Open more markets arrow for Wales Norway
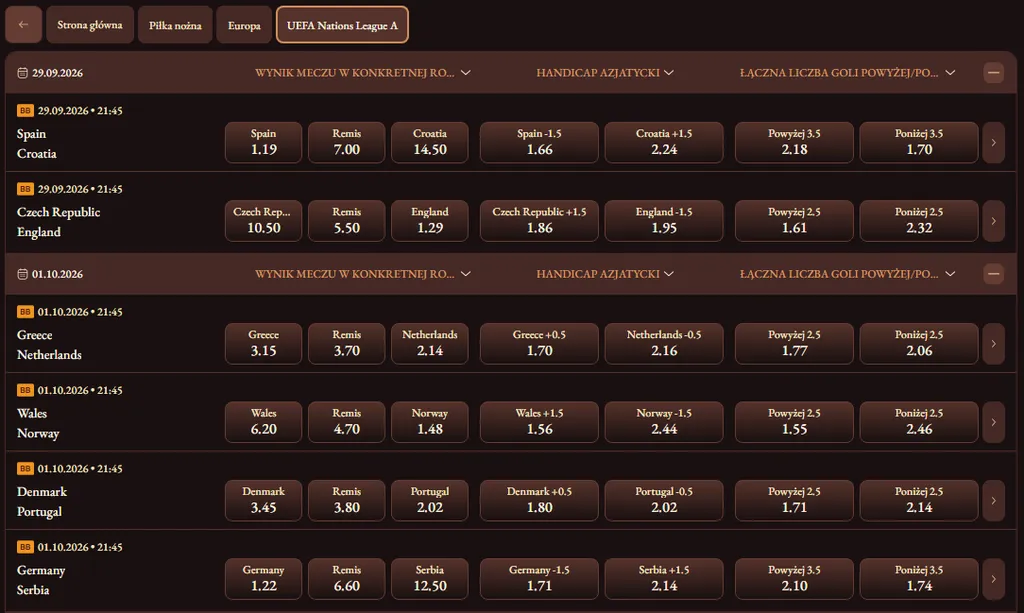The width and height of the screenshot is (1024, 613). 993,422
